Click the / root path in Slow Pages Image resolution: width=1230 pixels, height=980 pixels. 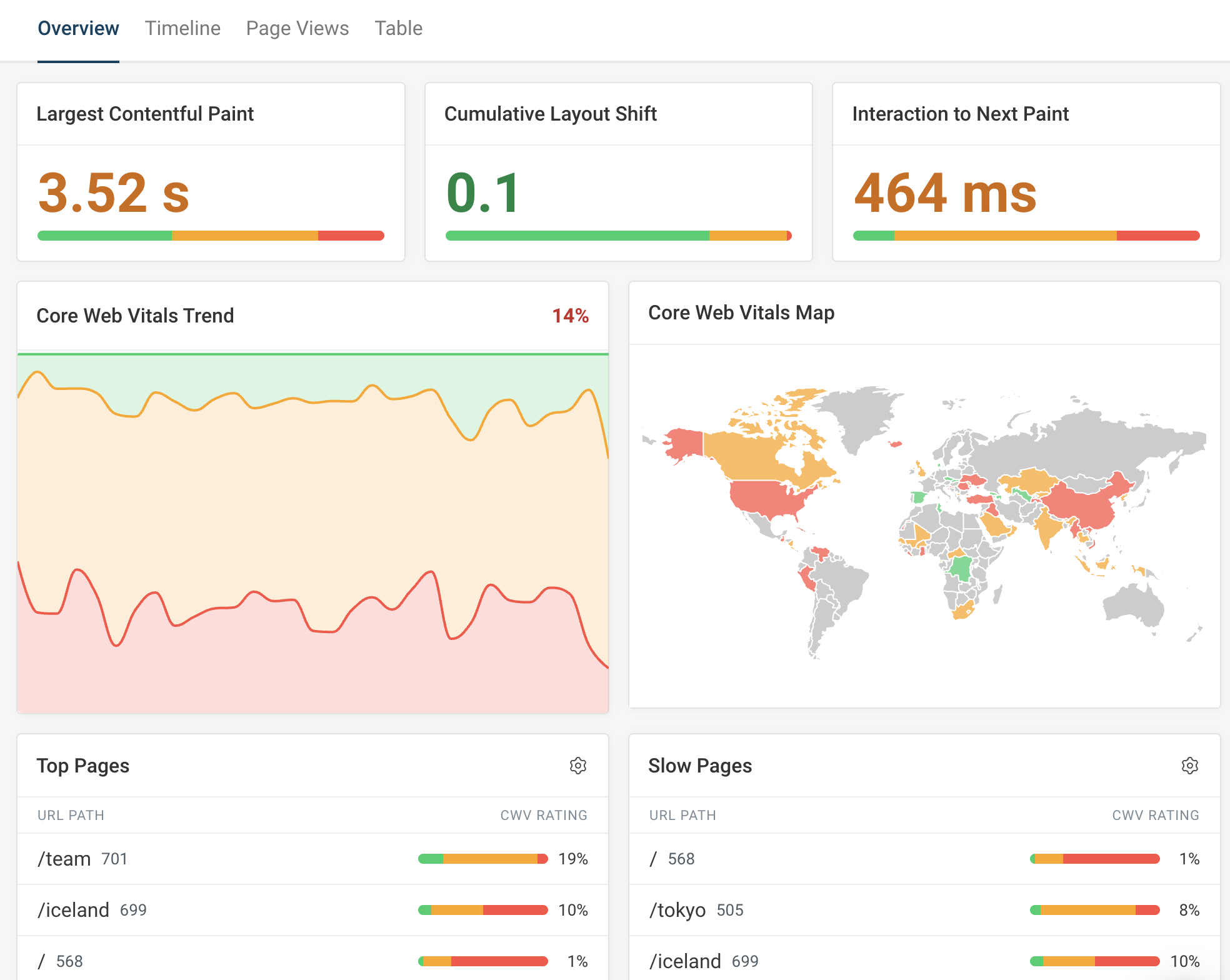tap(654, 859)
